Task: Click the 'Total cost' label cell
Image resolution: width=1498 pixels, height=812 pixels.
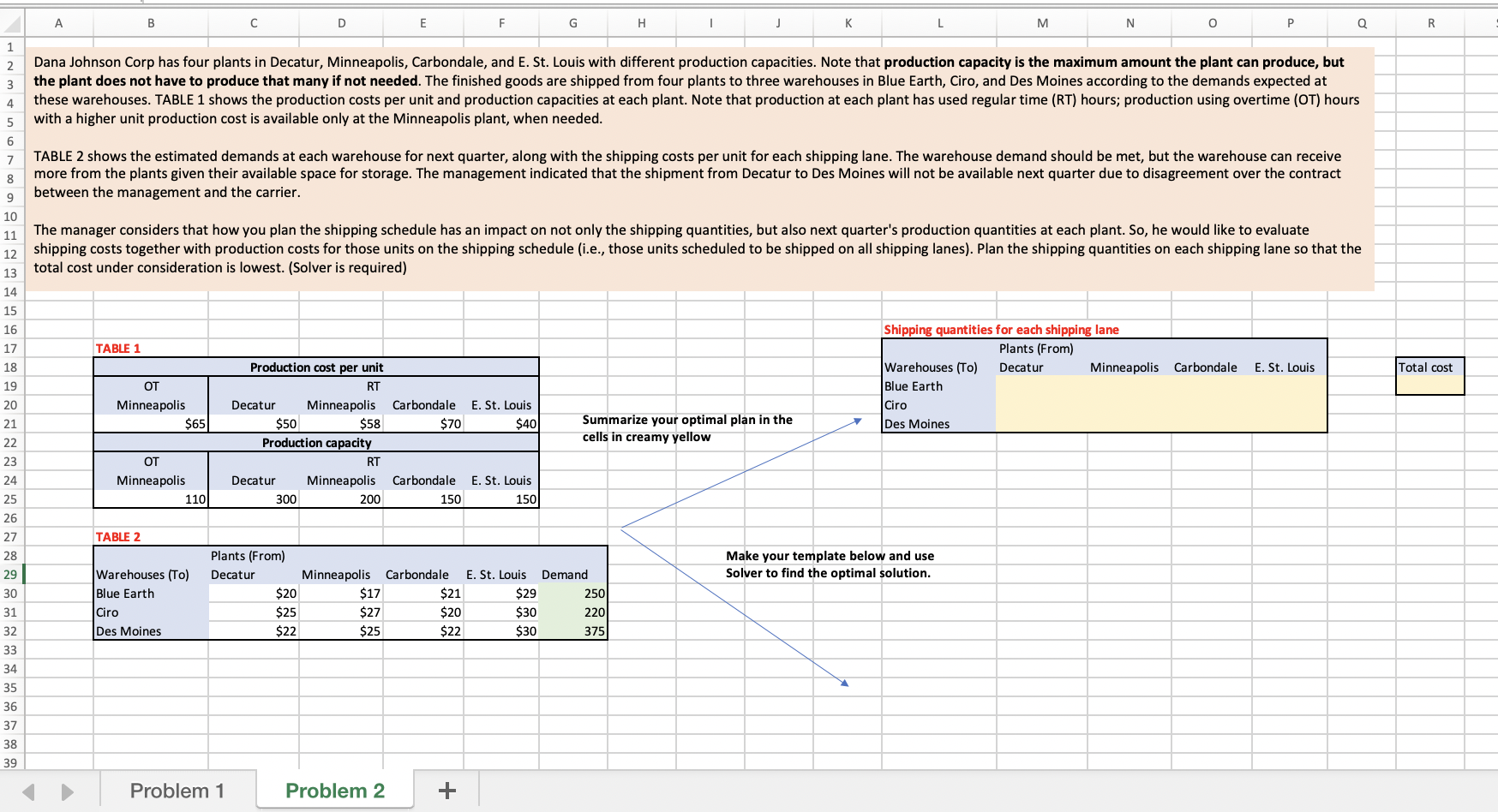Action: (x=1430, y=367)
